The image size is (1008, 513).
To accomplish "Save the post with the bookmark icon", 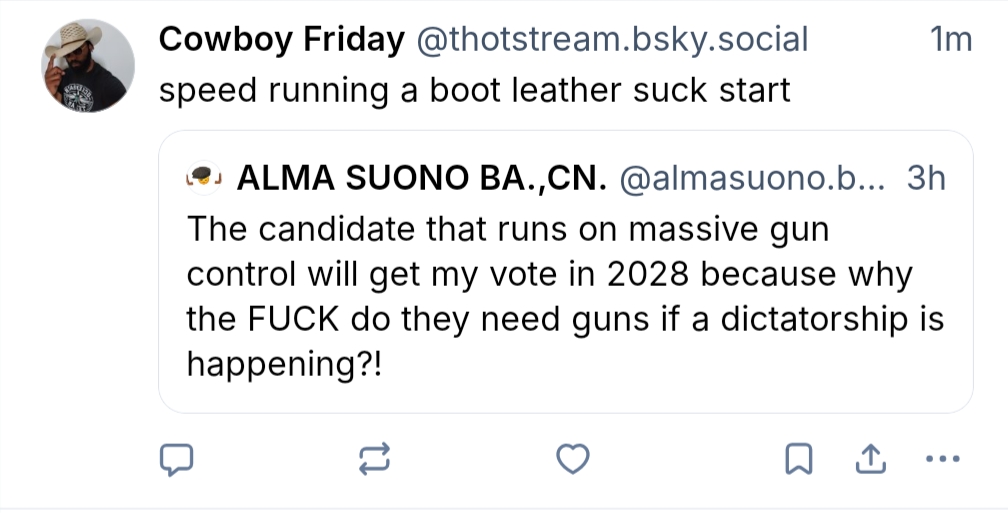I will tap(798, 459).
